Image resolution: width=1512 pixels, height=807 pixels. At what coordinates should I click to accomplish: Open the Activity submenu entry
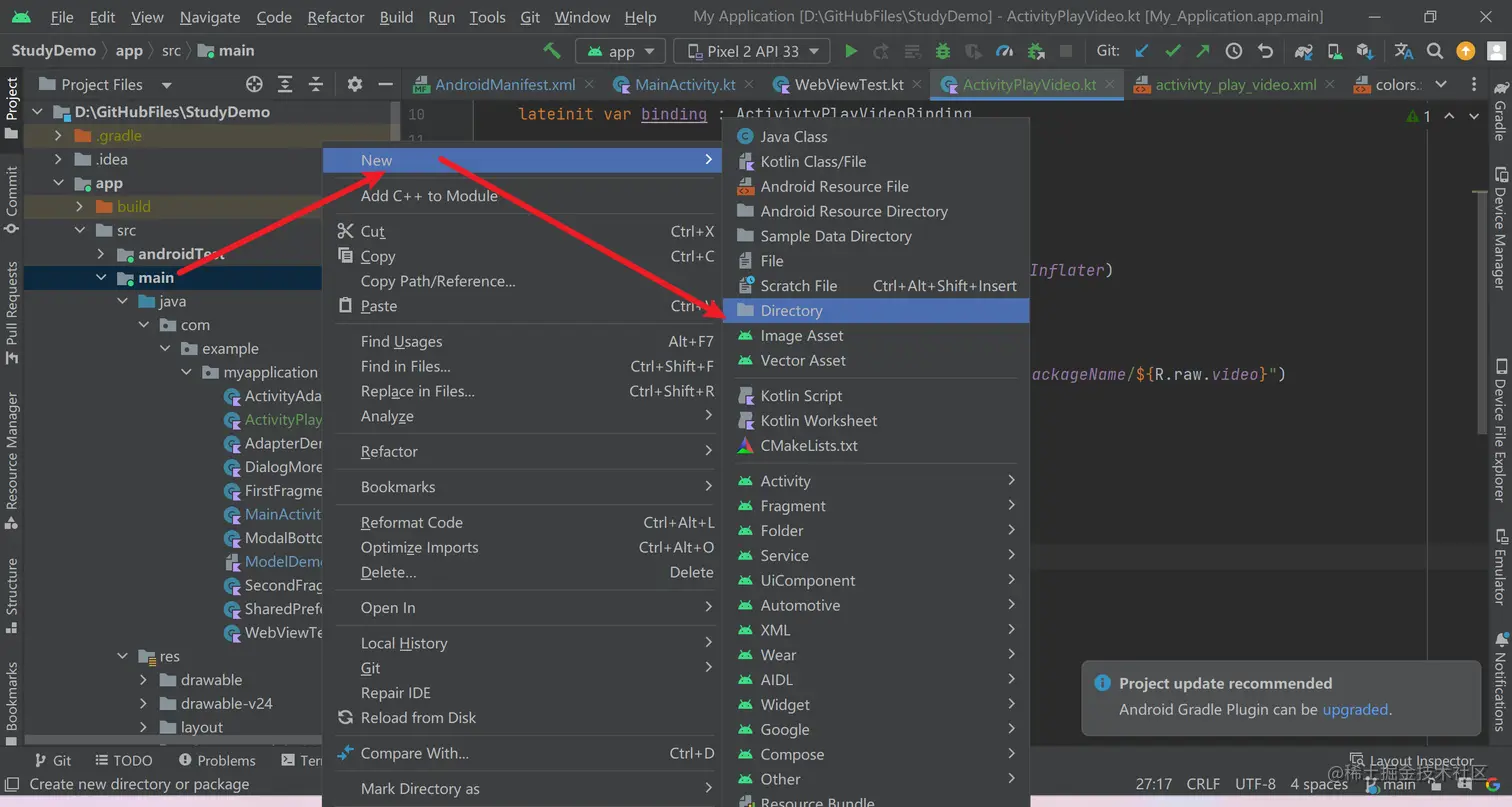(x=876, y=481)
